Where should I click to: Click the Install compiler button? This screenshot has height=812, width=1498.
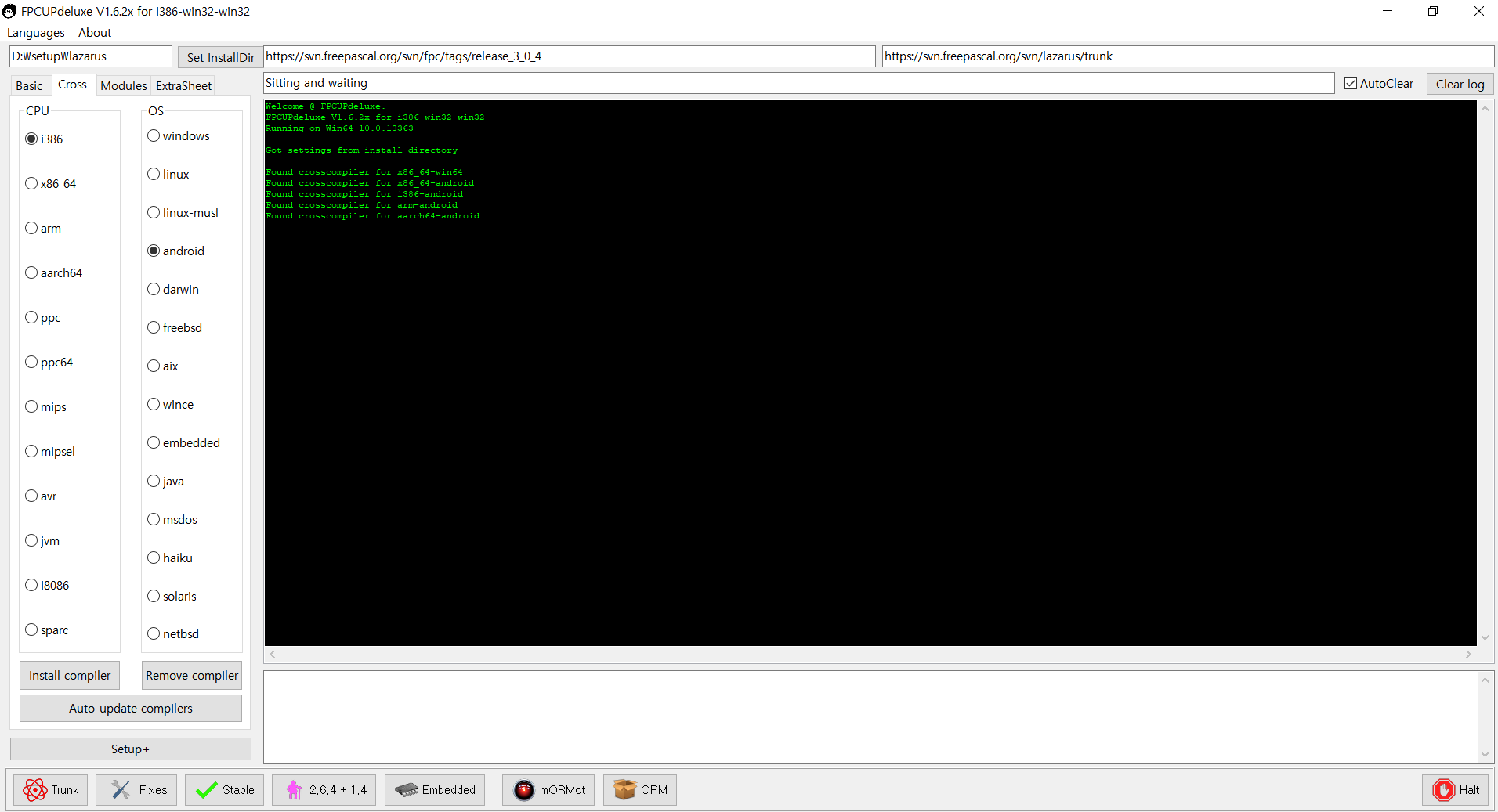[70, 675]
